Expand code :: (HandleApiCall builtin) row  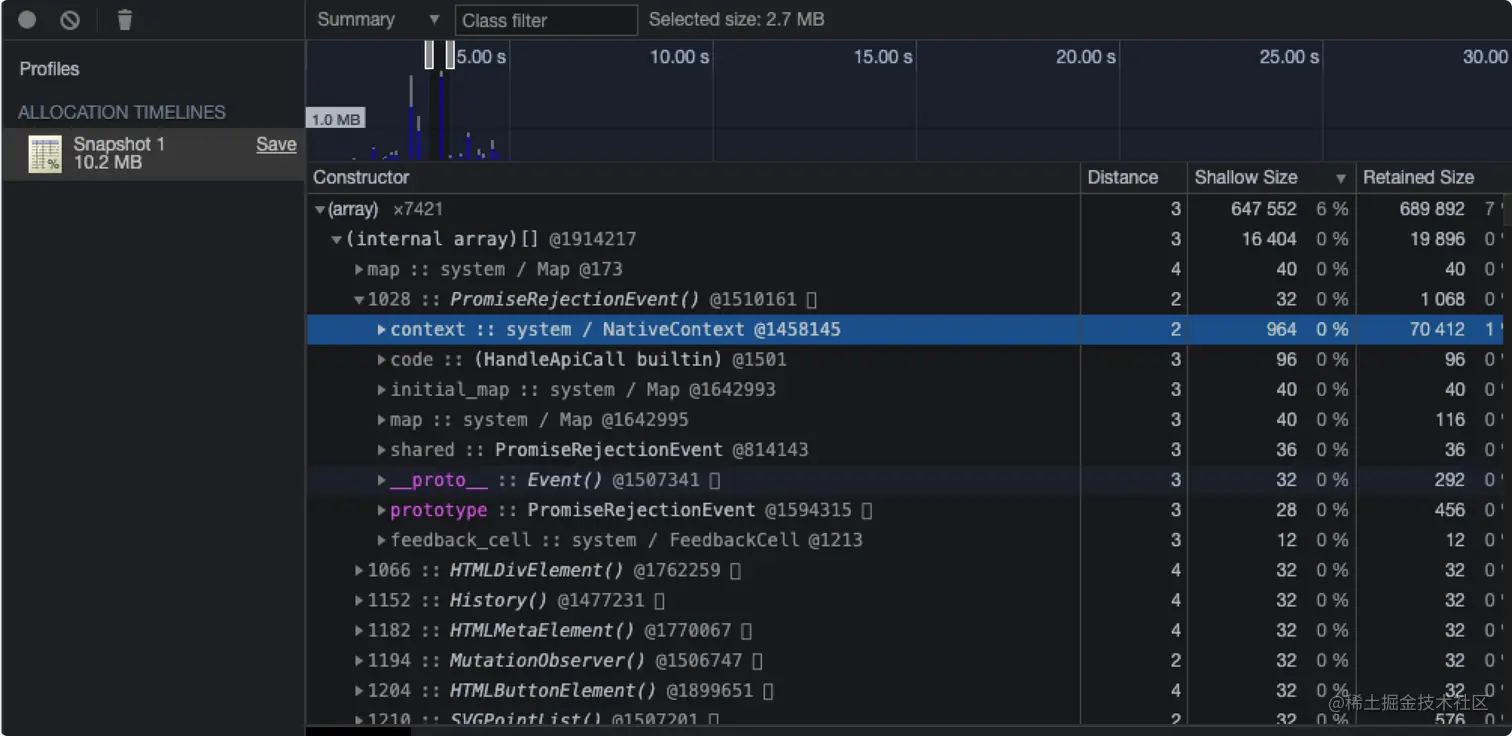pyautogui.click(x=382, y=360)
